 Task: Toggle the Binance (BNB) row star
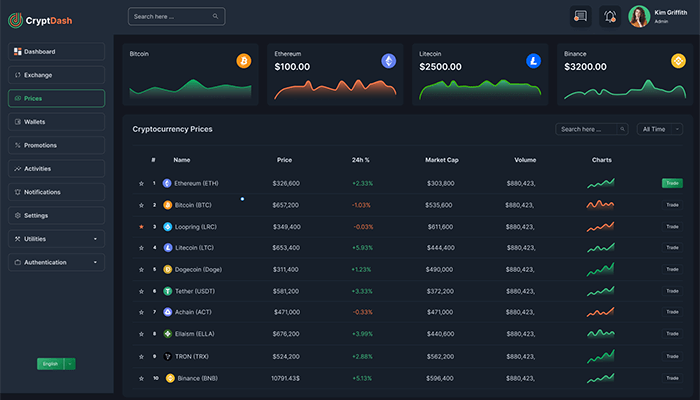point(141,379)
